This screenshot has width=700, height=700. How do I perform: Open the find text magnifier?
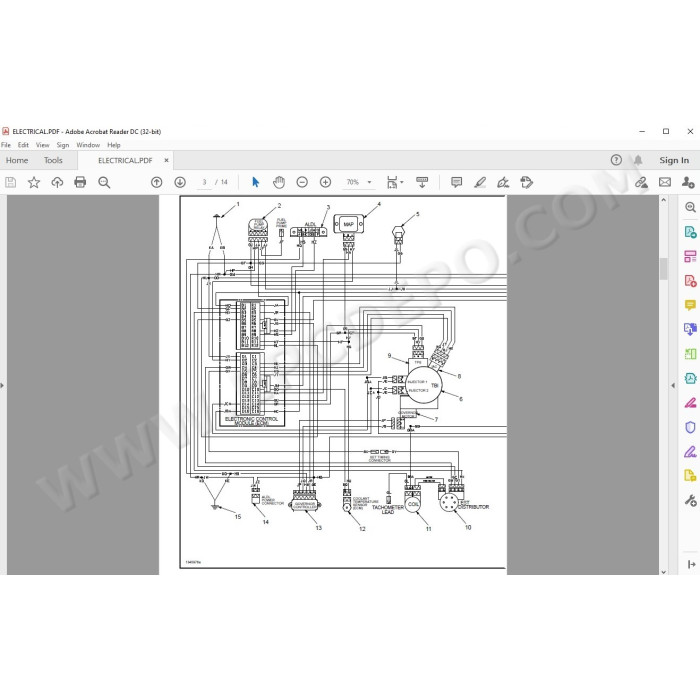[104, 182]
